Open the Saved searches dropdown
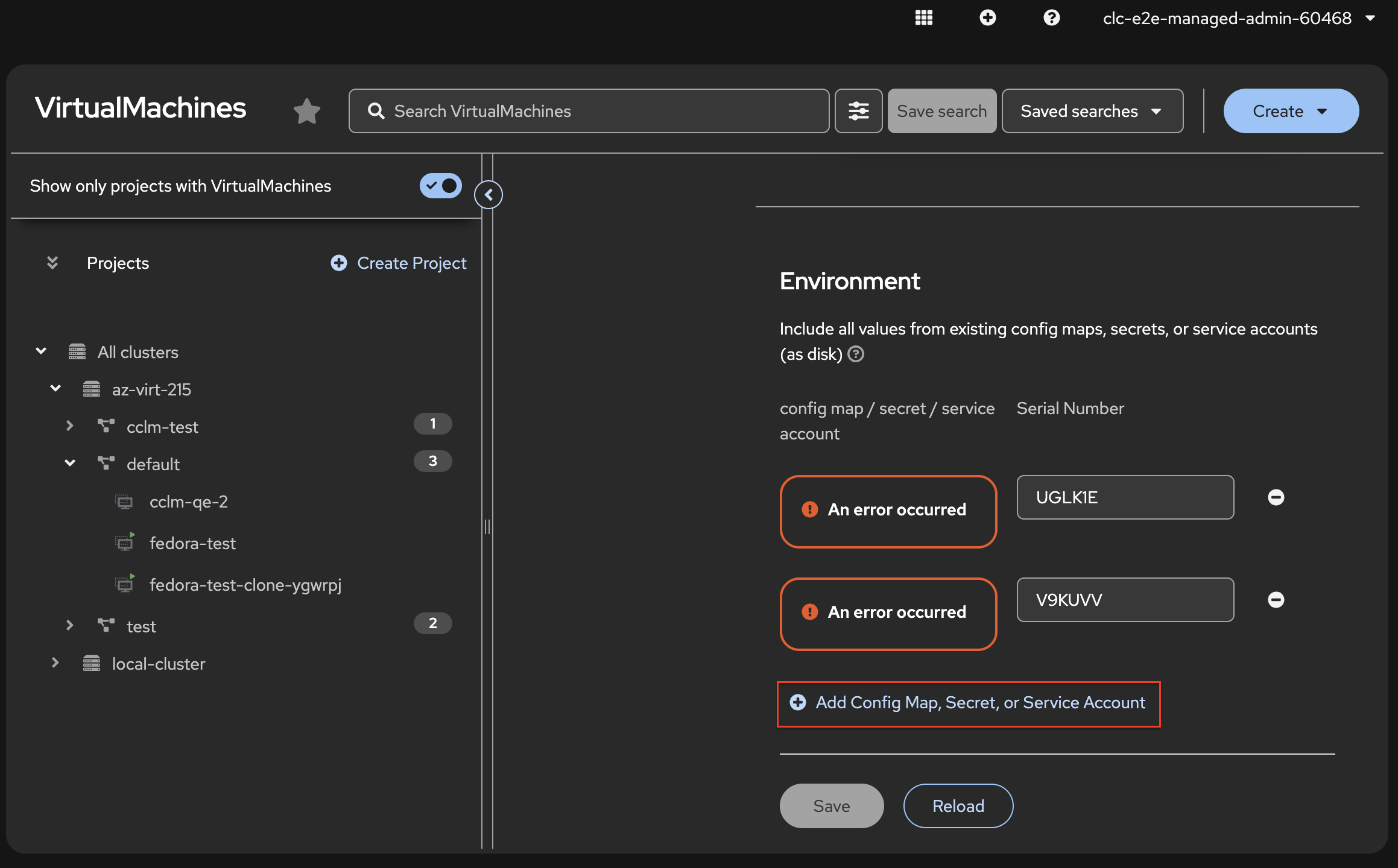 tap(1092, 111)
